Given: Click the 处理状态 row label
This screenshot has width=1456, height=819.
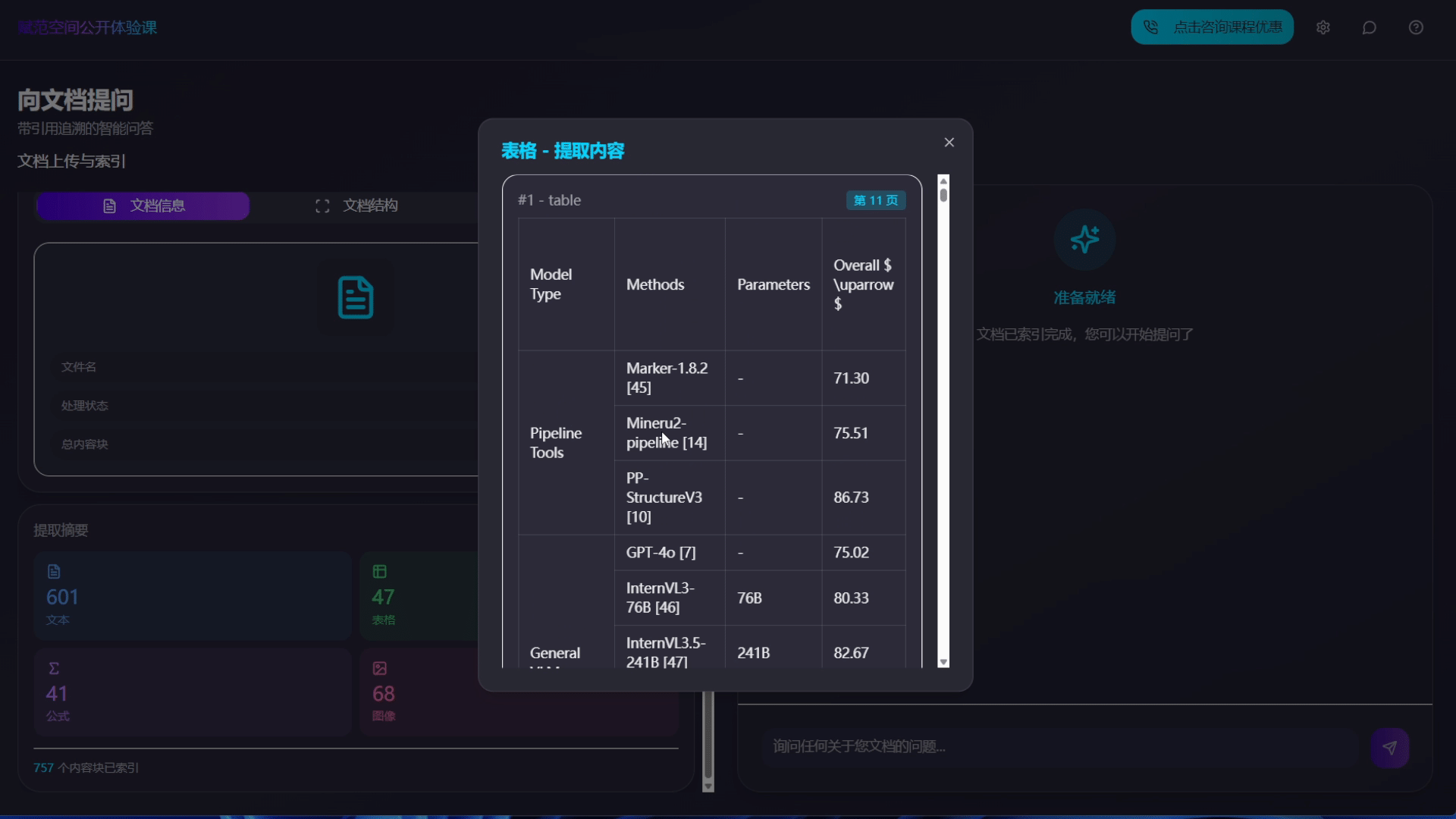Looking at the screenshot, I should click(84, 406).
